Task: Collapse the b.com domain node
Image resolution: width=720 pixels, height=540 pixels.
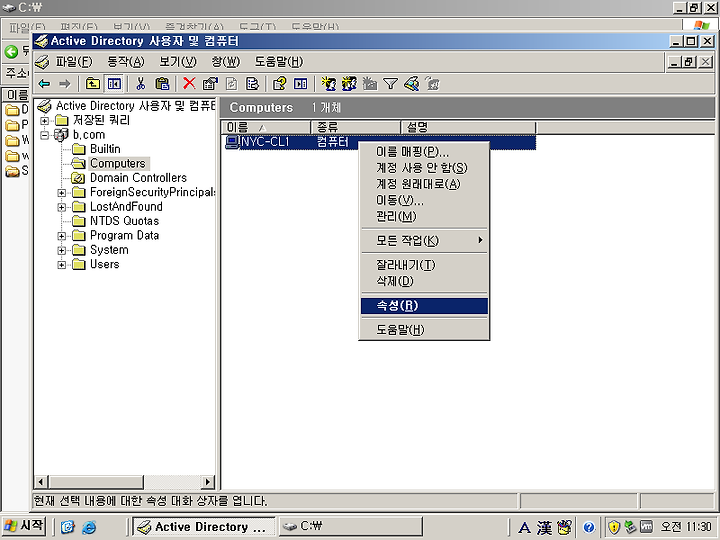Action: 45,135
